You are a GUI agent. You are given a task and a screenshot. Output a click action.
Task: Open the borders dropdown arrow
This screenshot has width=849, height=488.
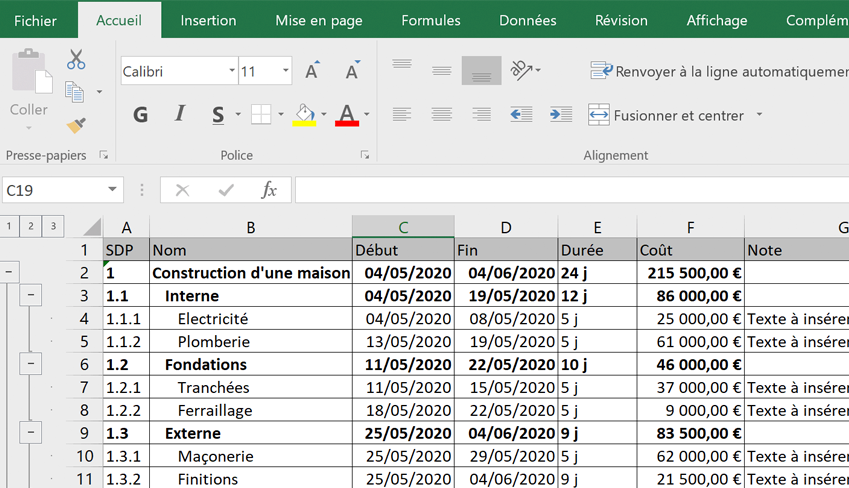click(x=280, y=114)
